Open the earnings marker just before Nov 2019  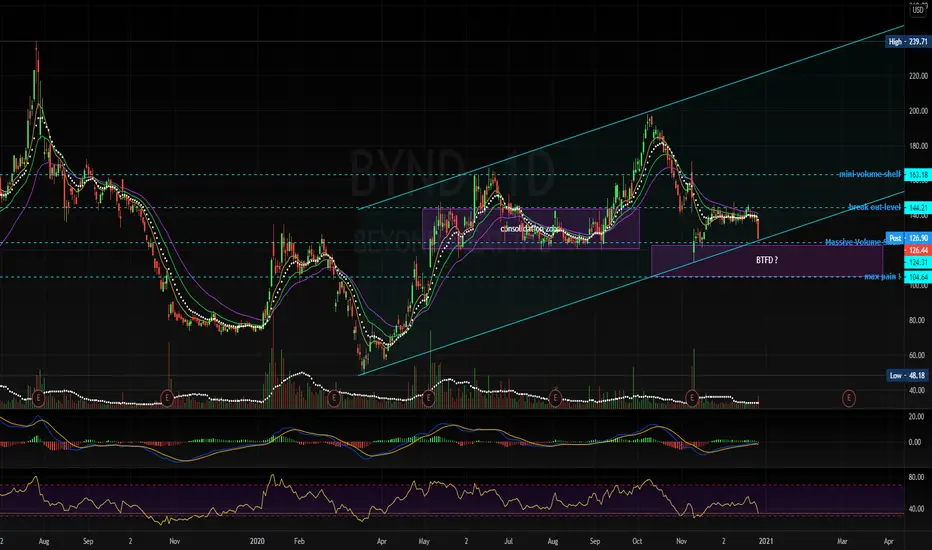(167, 398)
